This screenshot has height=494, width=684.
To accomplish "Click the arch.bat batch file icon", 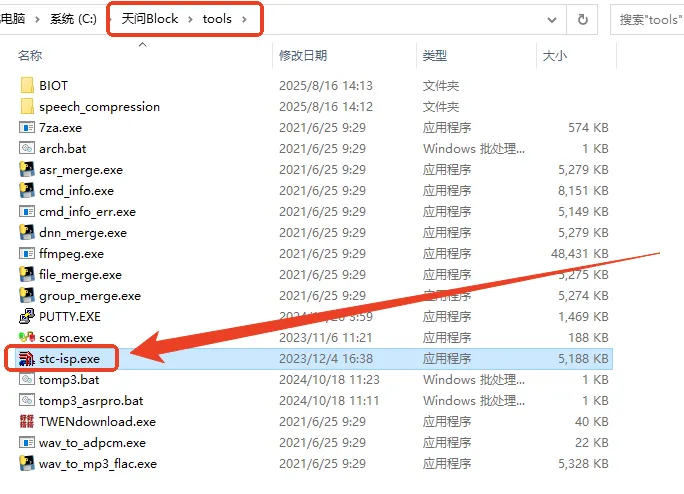I will (27, 149).
